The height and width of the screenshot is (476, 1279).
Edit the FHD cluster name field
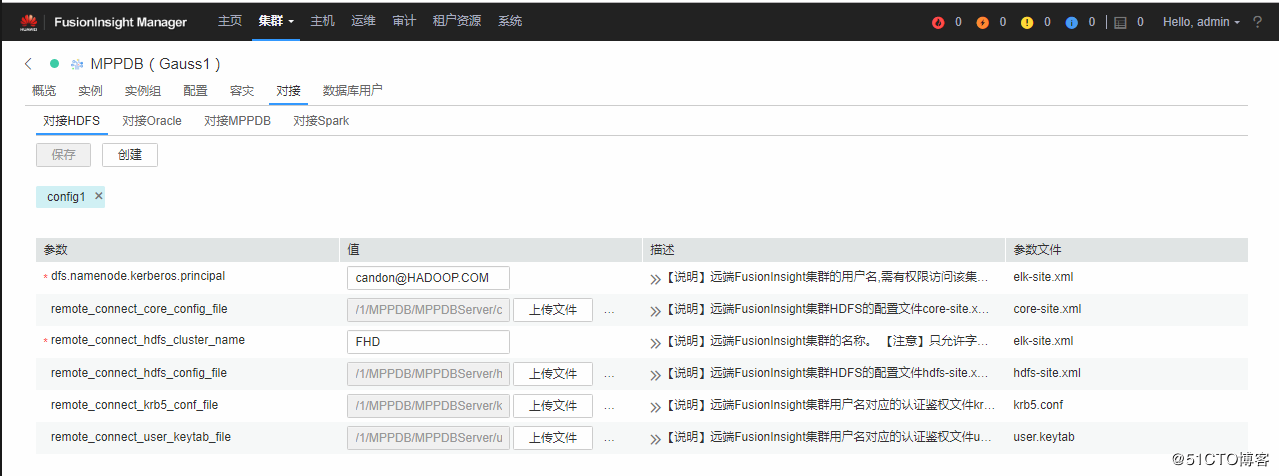coord(428,342)
